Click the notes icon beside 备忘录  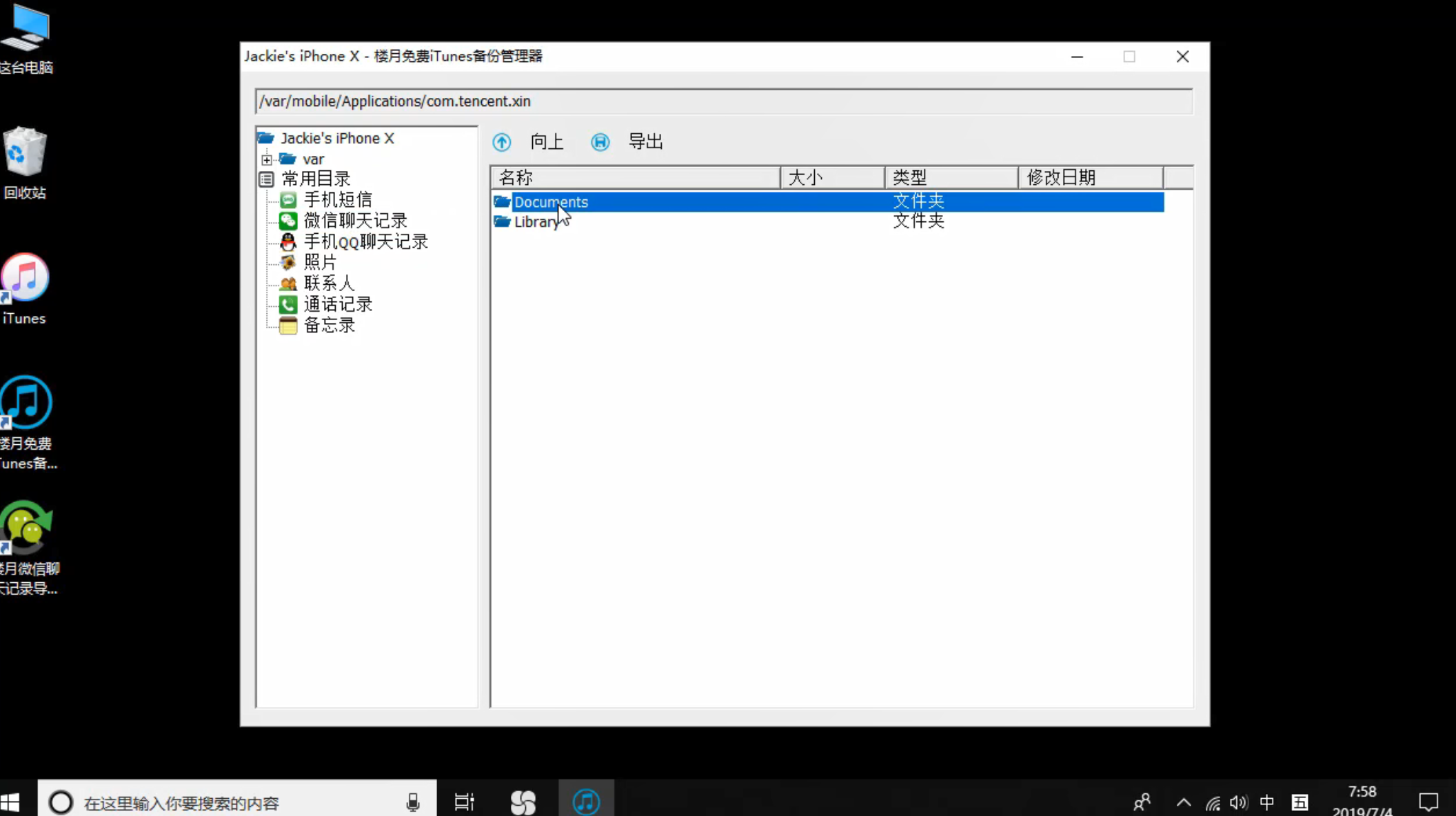288,325
